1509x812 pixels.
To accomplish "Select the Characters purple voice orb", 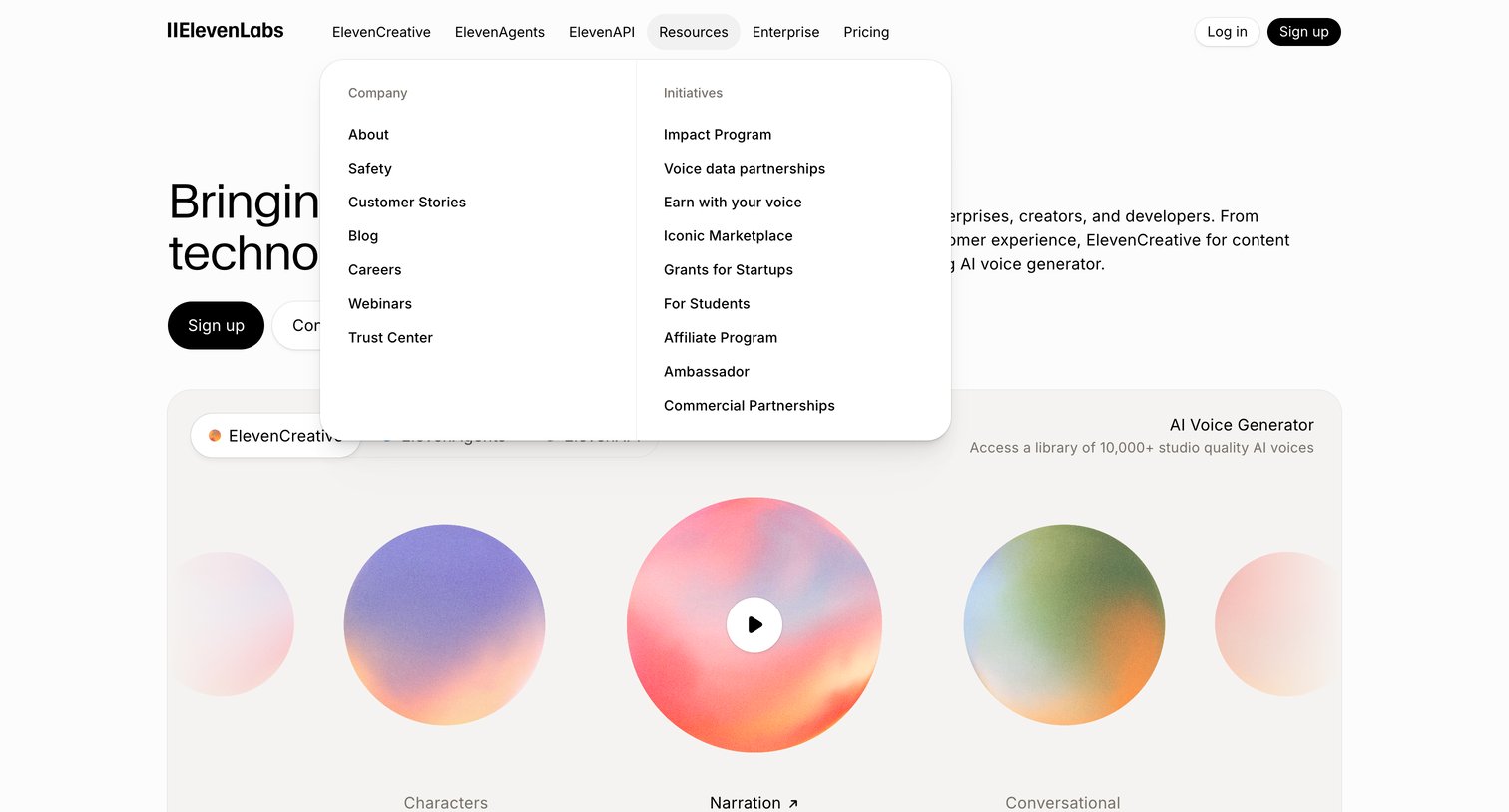I will (444, 624).
